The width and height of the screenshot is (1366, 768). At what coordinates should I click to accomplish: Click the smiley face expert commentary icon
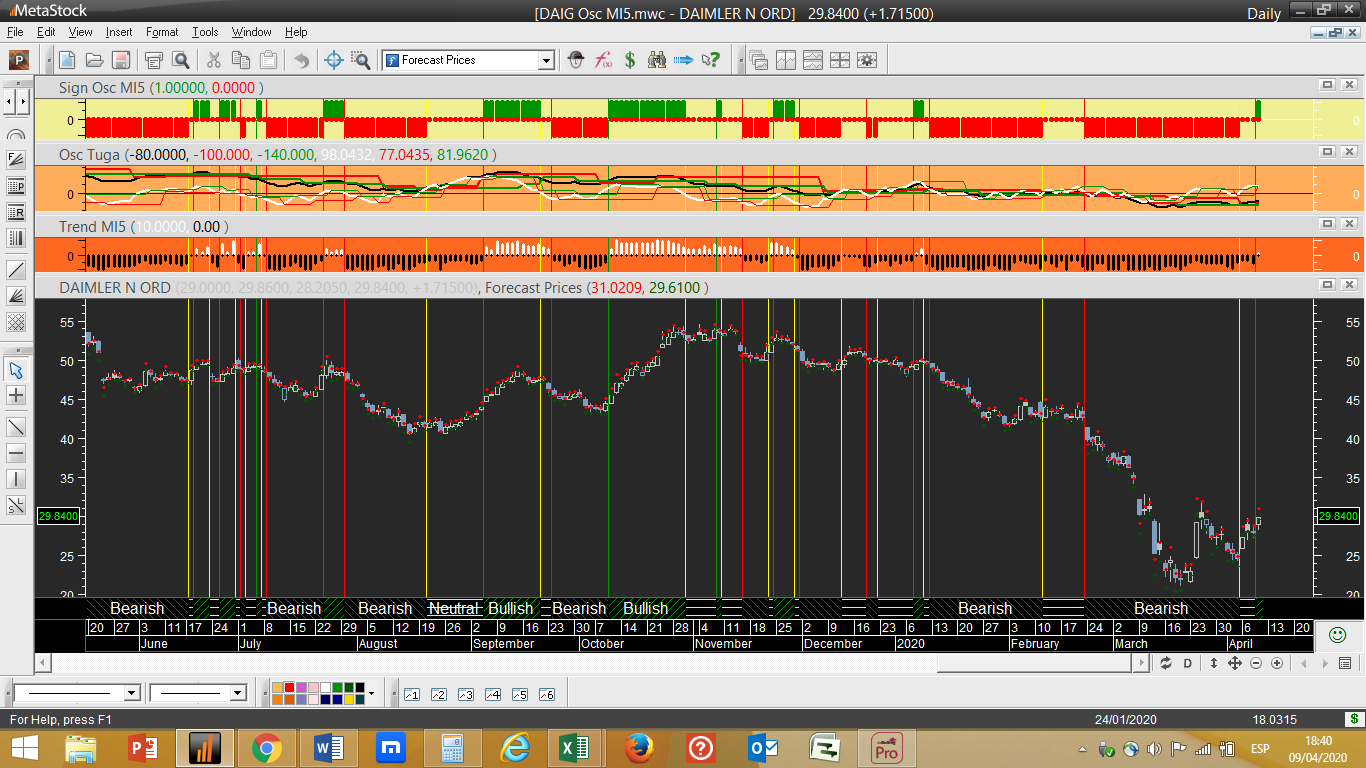click(1336, 634)
